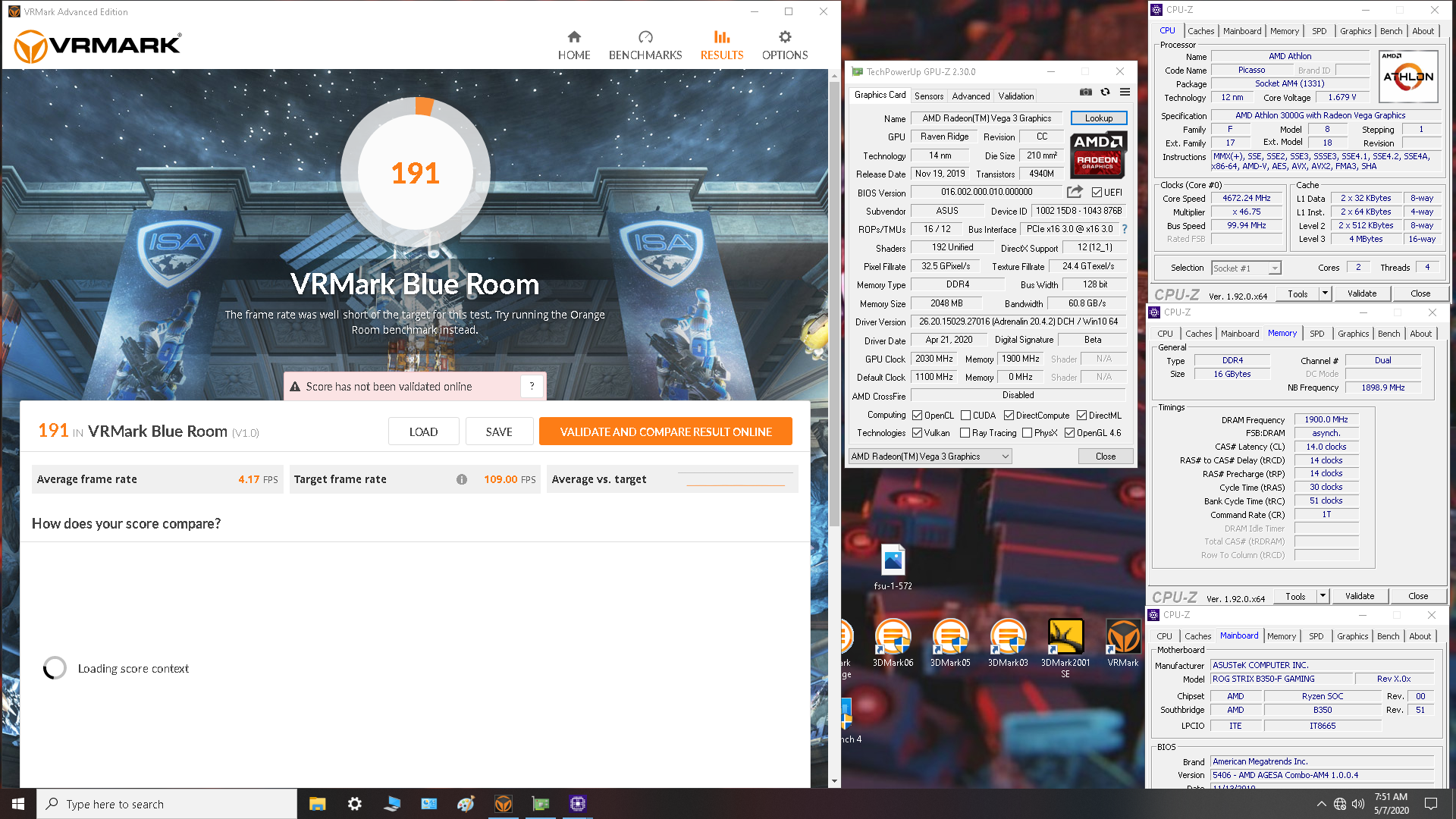
Task: Show hidden system tray icons chevron
Action: (1321, 804)
